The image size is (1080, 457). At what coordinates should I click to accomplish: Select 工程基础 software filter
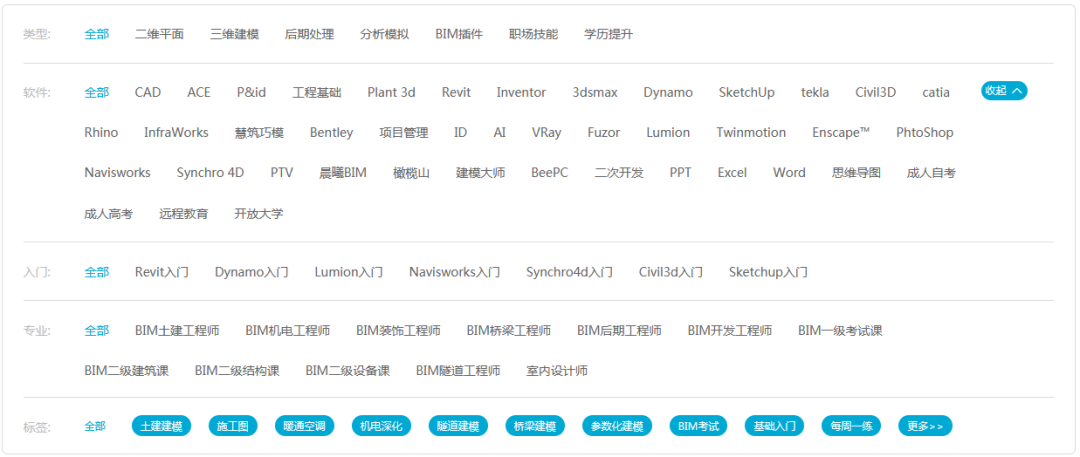coord(317,92)
